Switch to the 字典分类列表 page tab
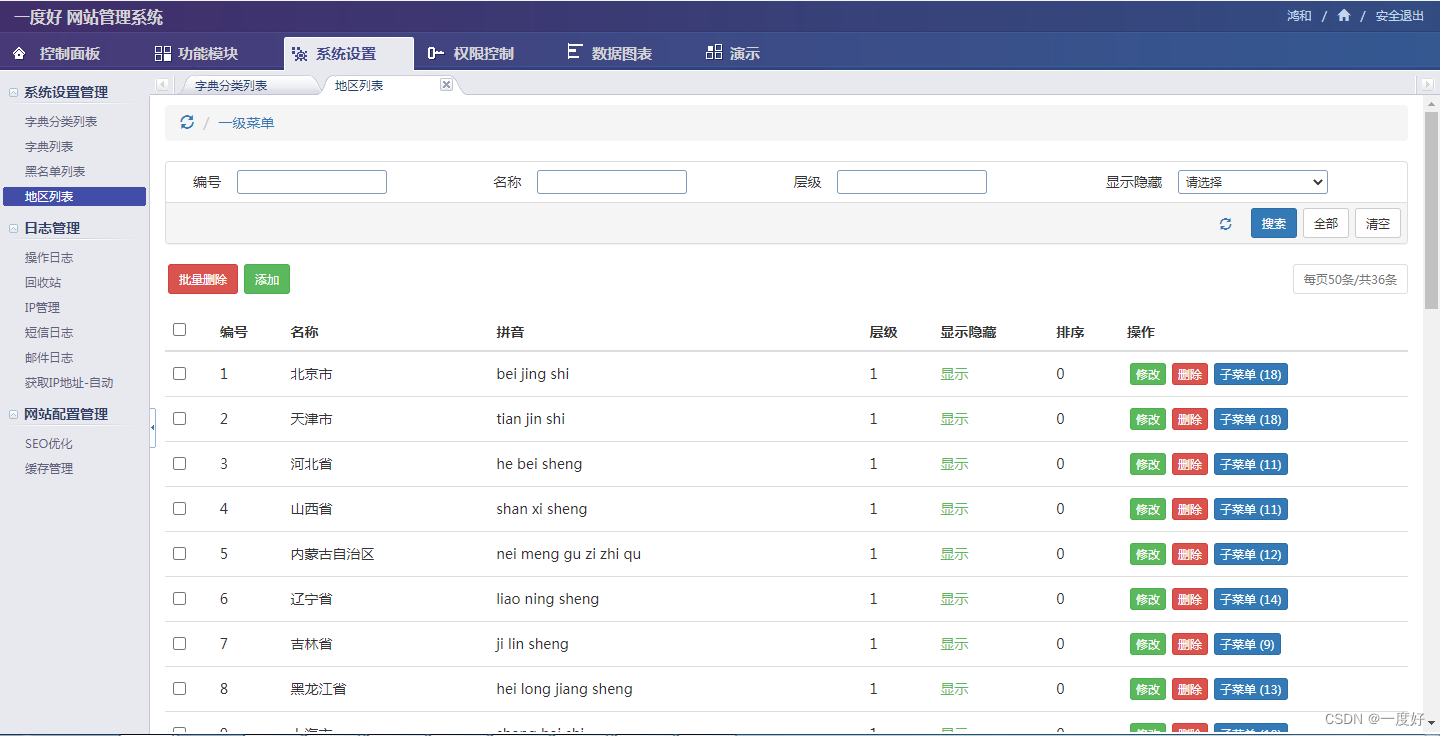 [231, 86]
